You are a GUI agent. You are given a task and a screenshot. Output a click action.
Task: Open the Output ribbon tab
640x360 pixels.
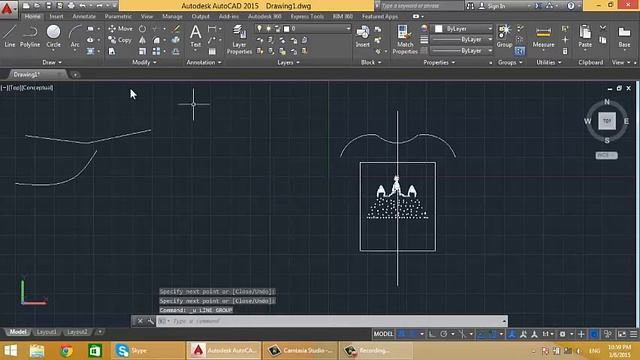tap(200, 17)
